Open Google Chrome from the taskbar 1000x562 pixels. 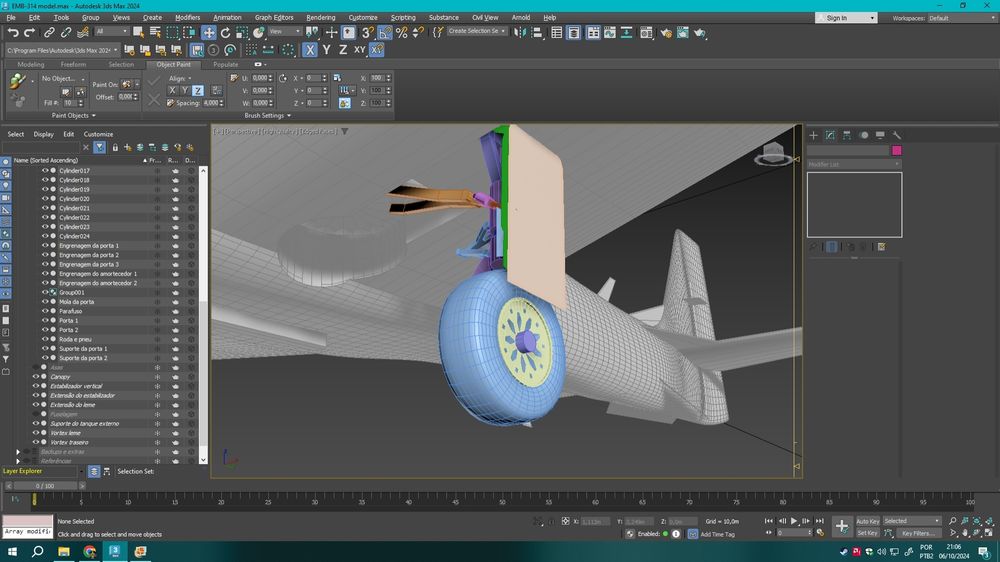pyautogui.click(x=89, y=551)
